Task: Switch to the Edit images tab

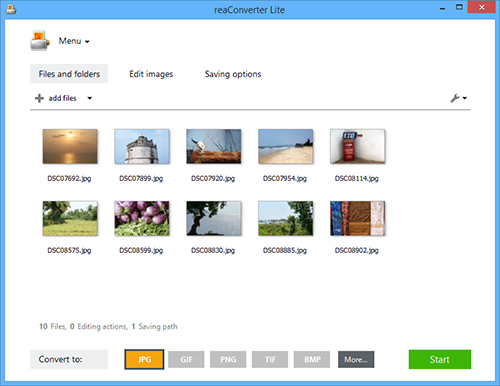Action: [151, 74]
